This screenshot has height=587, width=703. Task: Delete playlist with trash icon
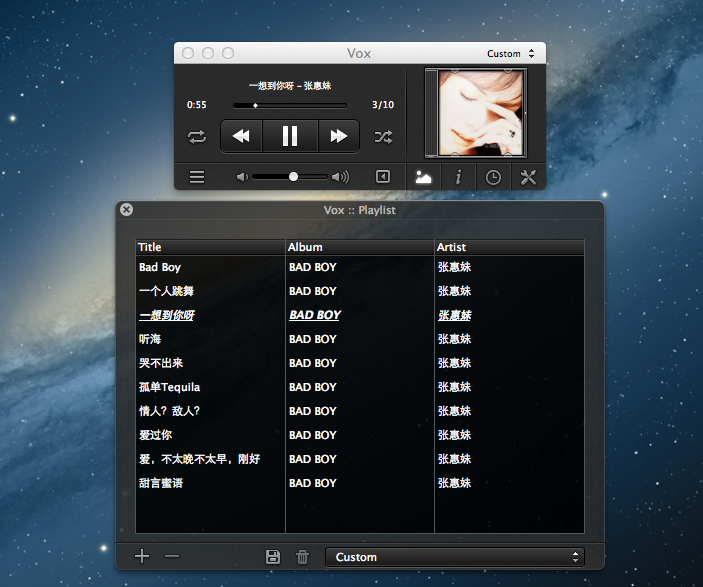(302, 557)
